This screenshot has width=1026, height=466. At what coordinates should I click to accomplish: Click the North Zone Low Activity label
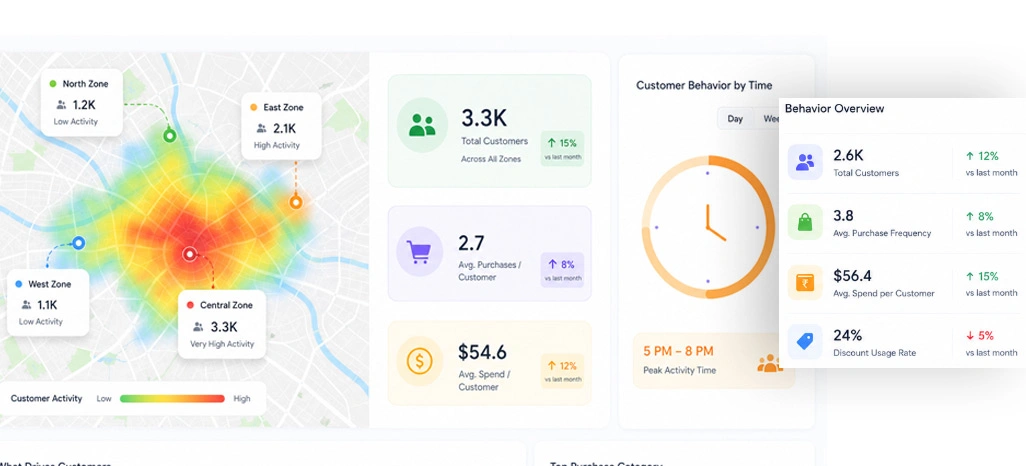[x=76, y=122]
